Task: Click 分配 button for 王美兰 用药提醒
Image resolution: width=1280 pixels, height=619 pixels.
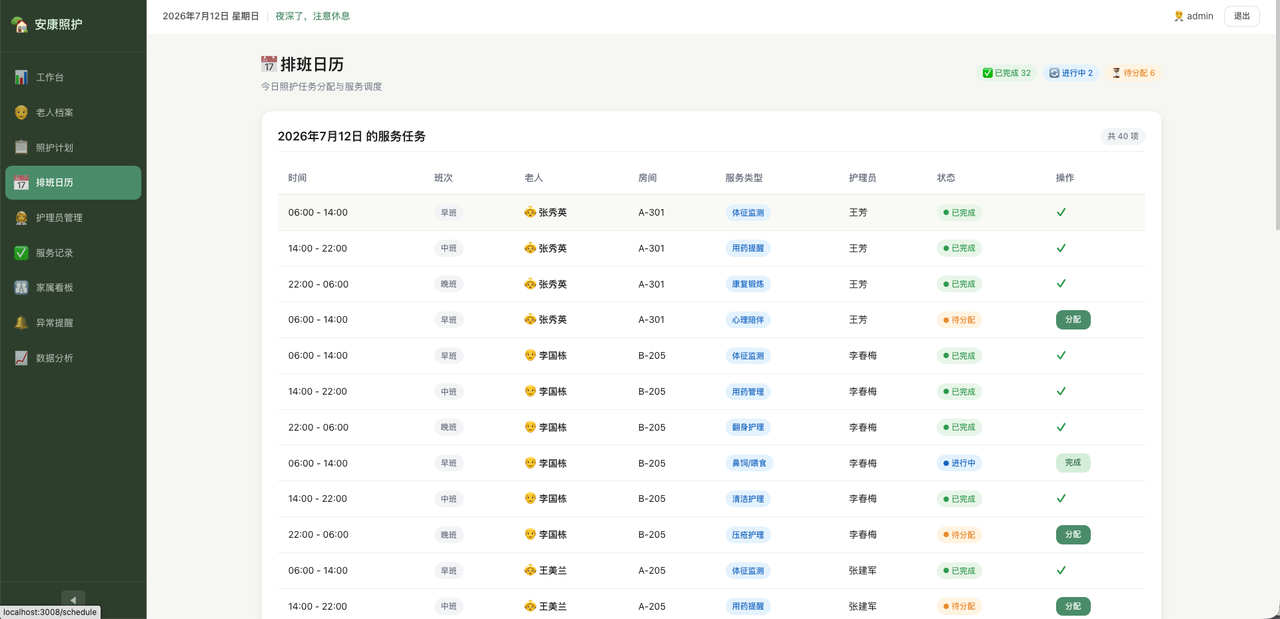Action: click(1073, 606)
